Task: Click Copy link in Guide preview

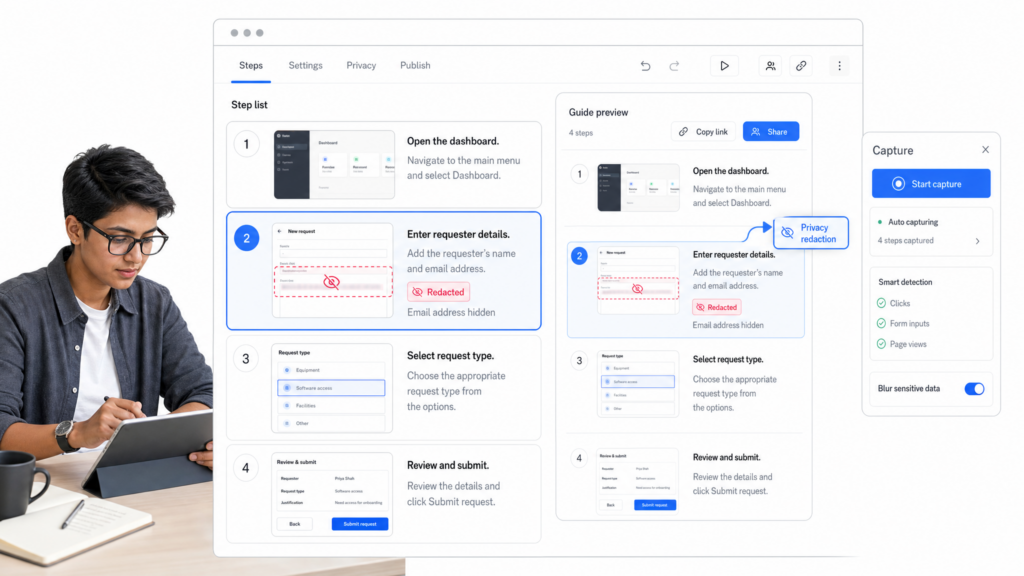Action: pos(703,132)
